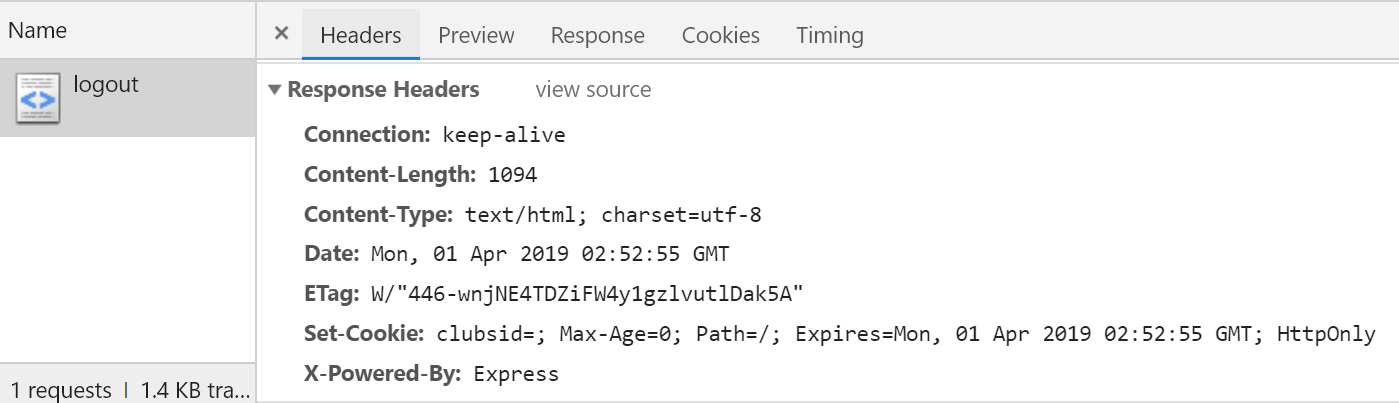
Task: Click the view source link
Action: click(x=593, y=90)
